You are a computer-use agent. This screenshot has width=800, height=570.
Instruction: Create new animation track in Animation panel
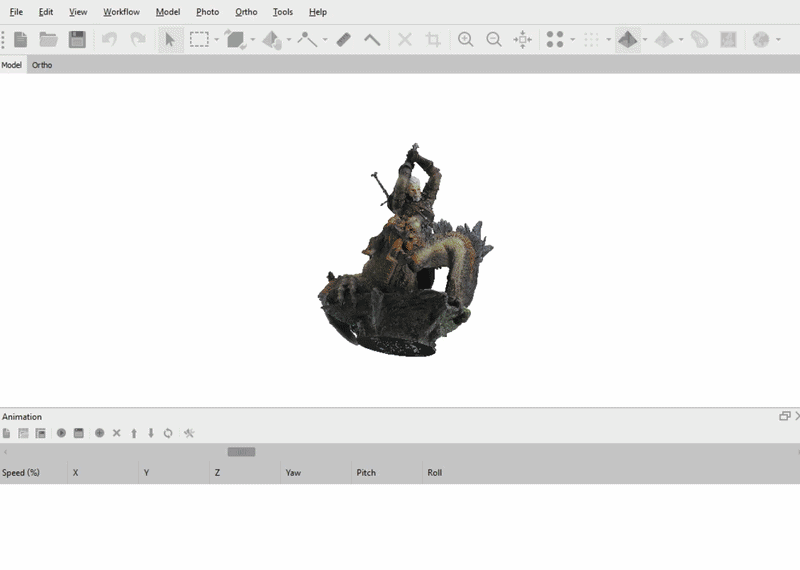(6, 433)
